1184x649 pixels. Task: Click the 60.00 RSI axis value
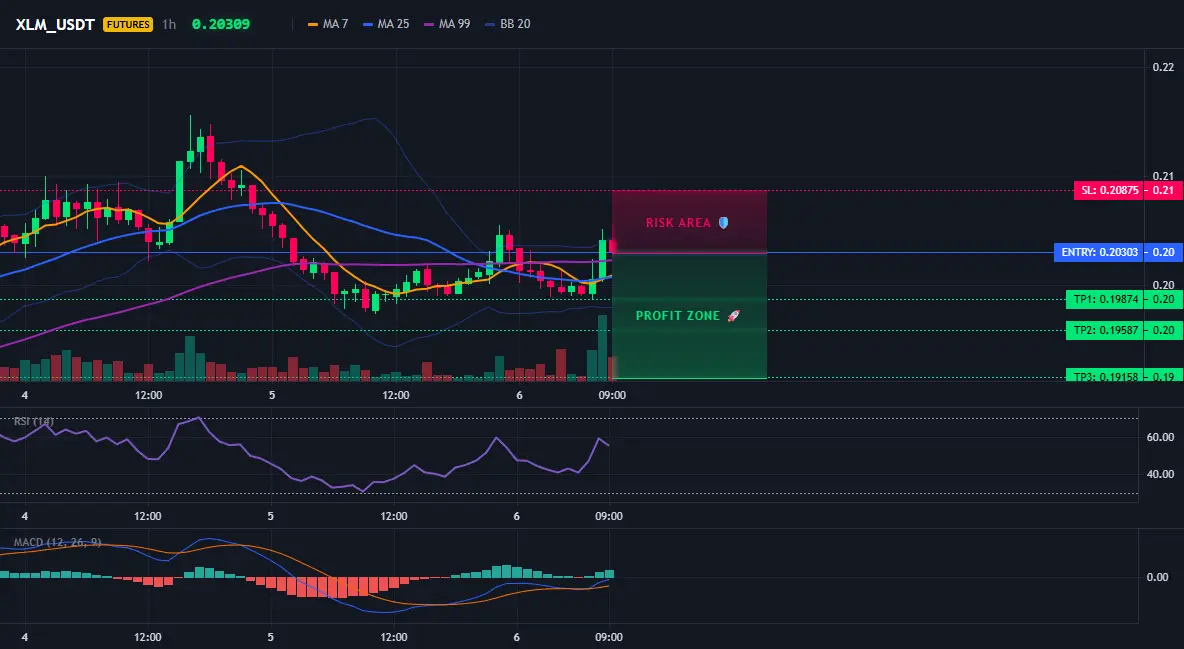(1161, 437)
